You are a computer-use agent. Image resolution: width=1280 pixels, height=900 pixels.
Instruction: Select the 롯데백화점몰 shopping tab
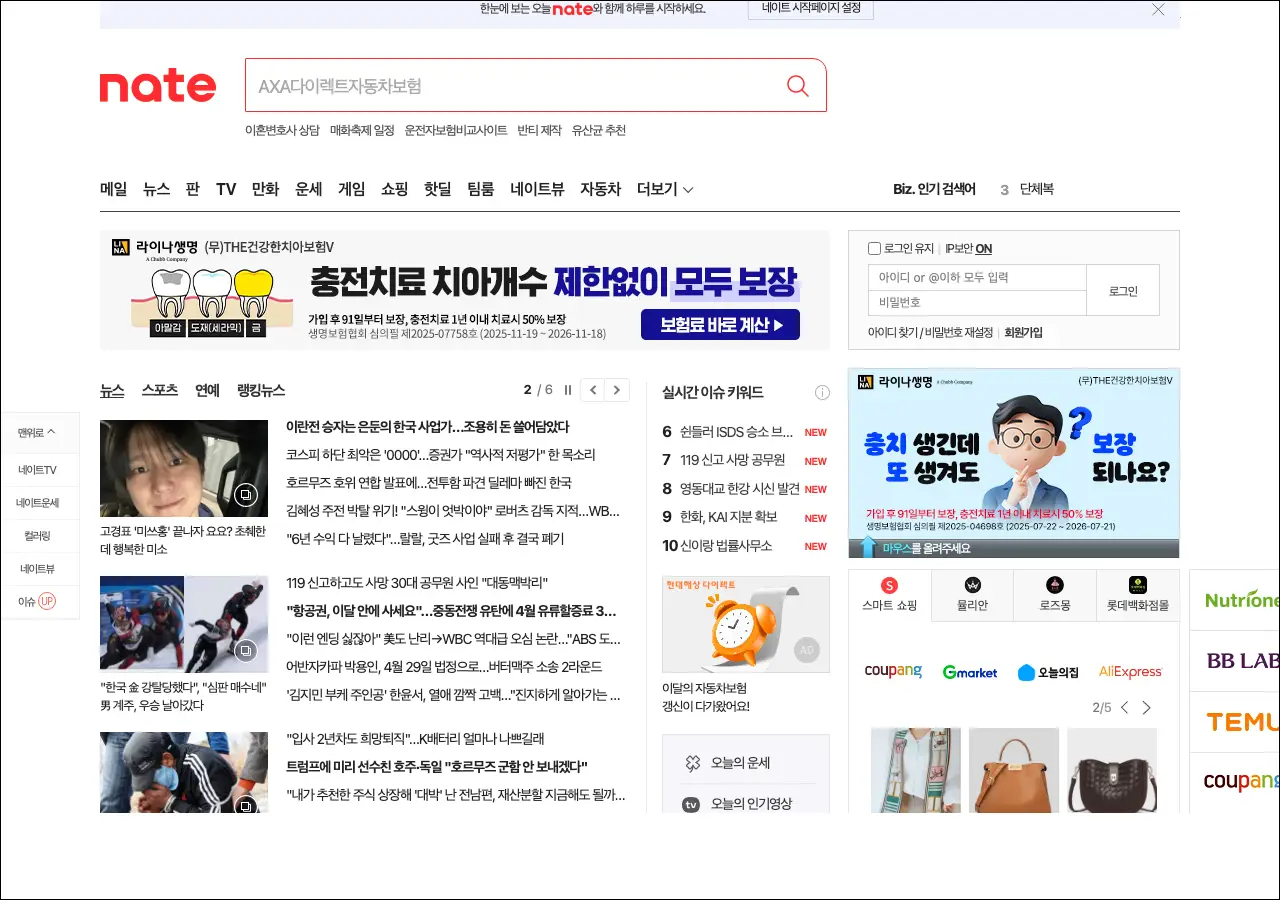(1137, 596)
